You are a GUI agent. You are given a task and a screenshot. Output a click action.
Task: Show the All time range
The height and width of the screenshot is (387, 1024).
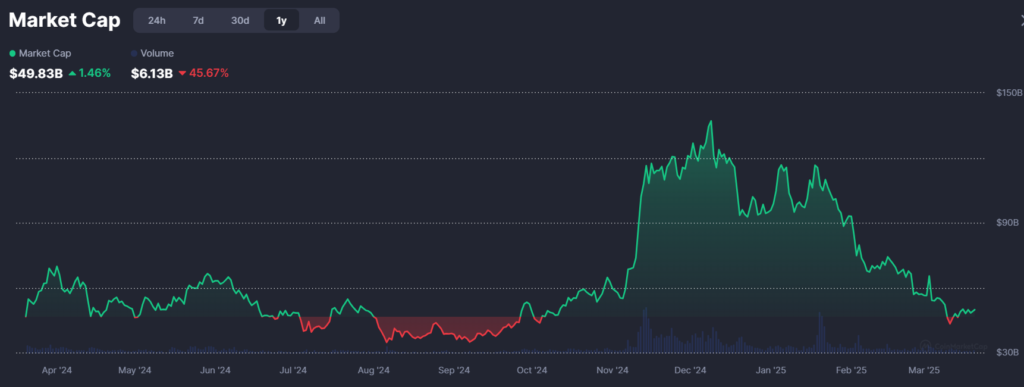[319, 20]
